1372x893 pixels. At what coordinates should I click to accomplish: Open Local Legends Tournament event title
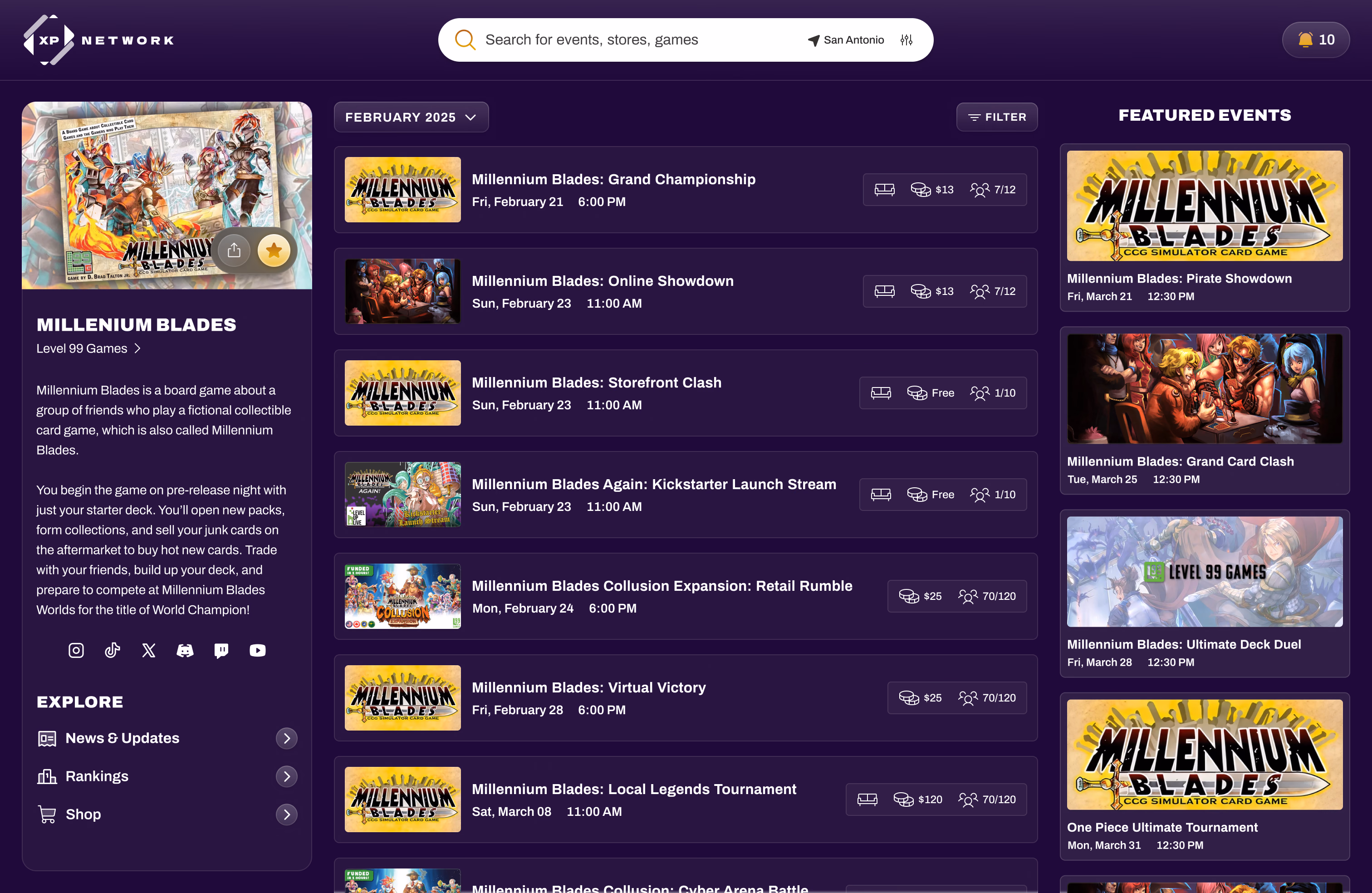pyautogui.click(x=633, y=789)
